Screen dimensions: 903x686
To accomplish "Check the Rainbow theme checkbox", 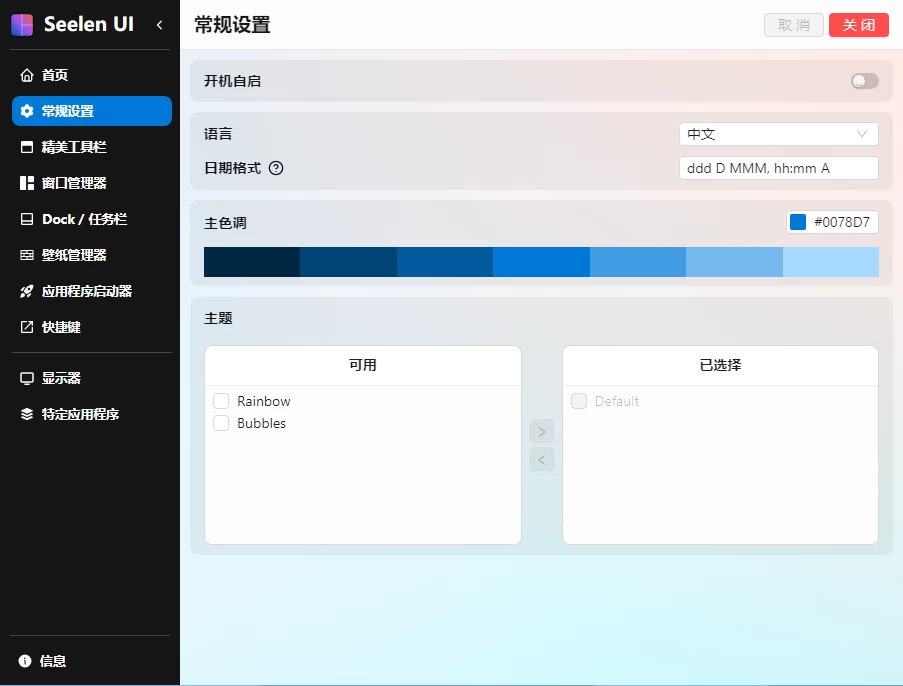I will point(221,401).
